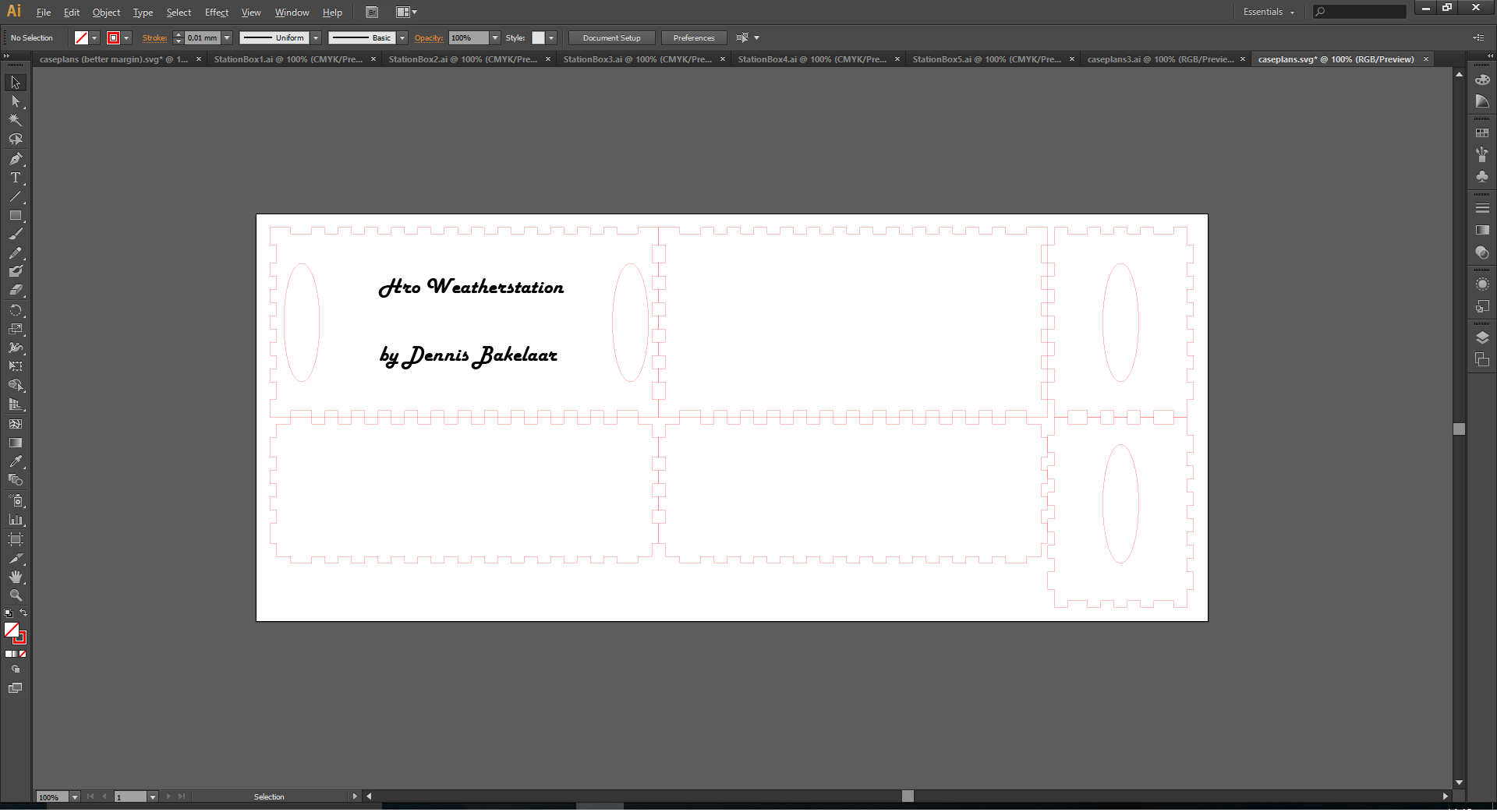Select the Line Segment tool
This screenshot has width=1497, height=812.
(x=16, y=196)
